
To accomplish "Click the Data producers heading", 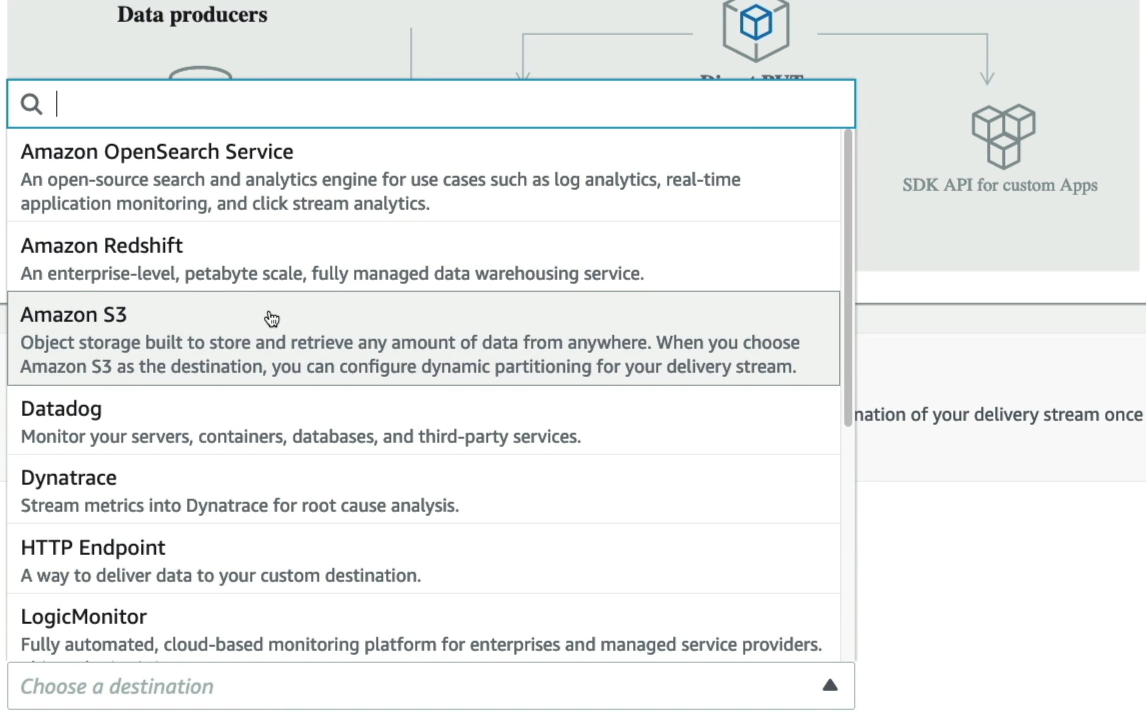I will (192, 15).
